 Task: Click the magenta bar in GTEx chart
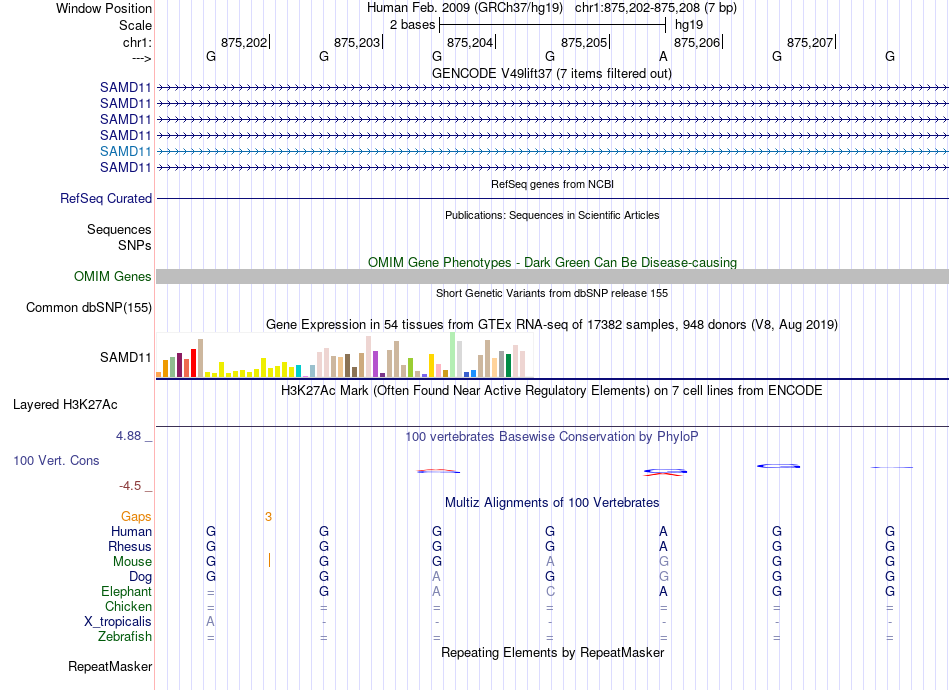point(376,364)
